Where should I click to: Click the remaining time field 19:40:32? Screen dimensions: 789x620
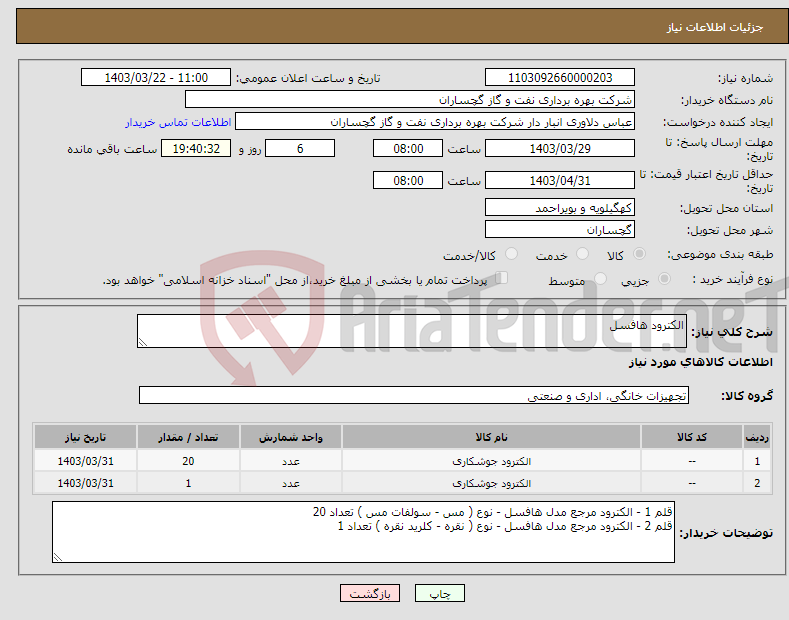coord(196,148)
